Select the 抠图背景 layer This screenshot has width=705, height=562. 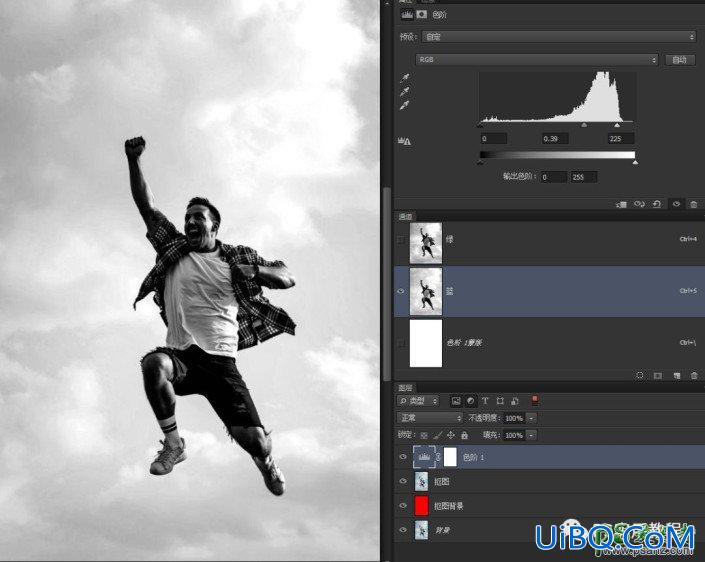tap(549, 505)
